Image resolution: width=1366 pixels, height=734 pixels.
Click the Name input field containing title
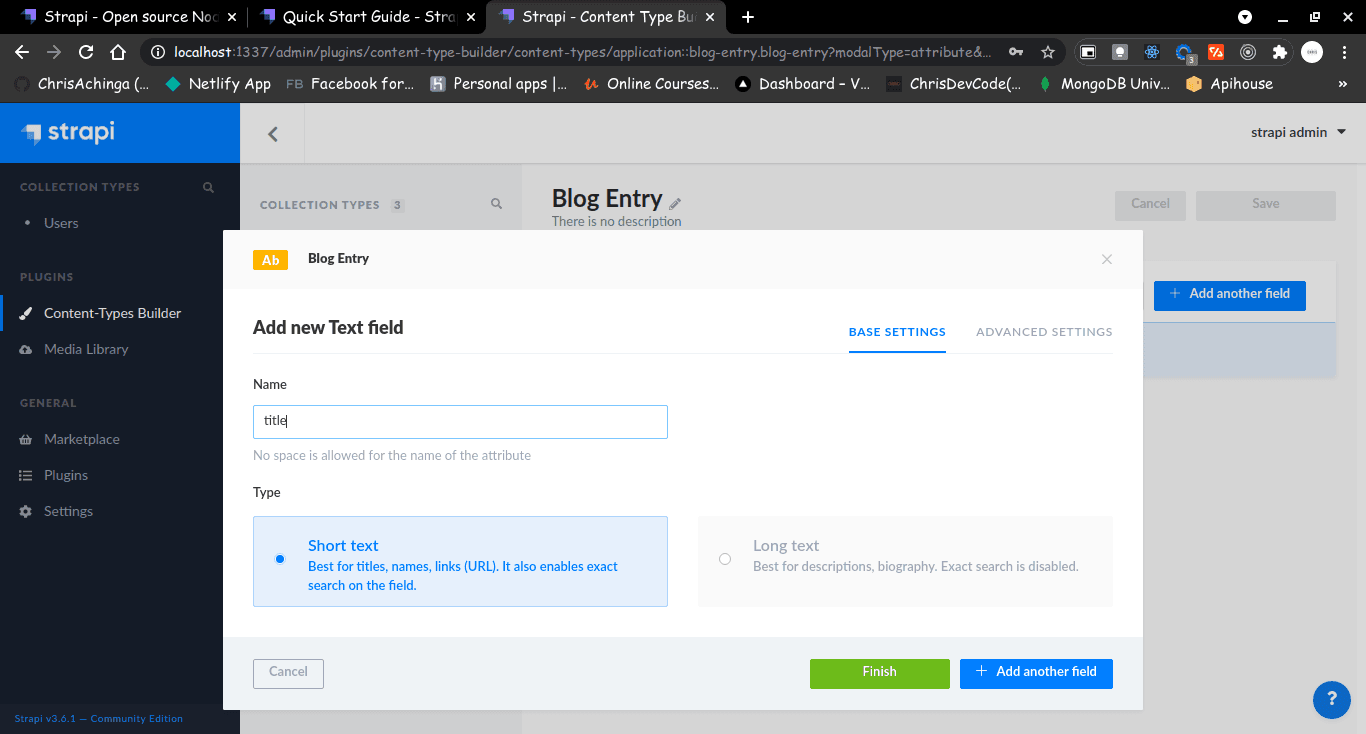click(460, 421)
